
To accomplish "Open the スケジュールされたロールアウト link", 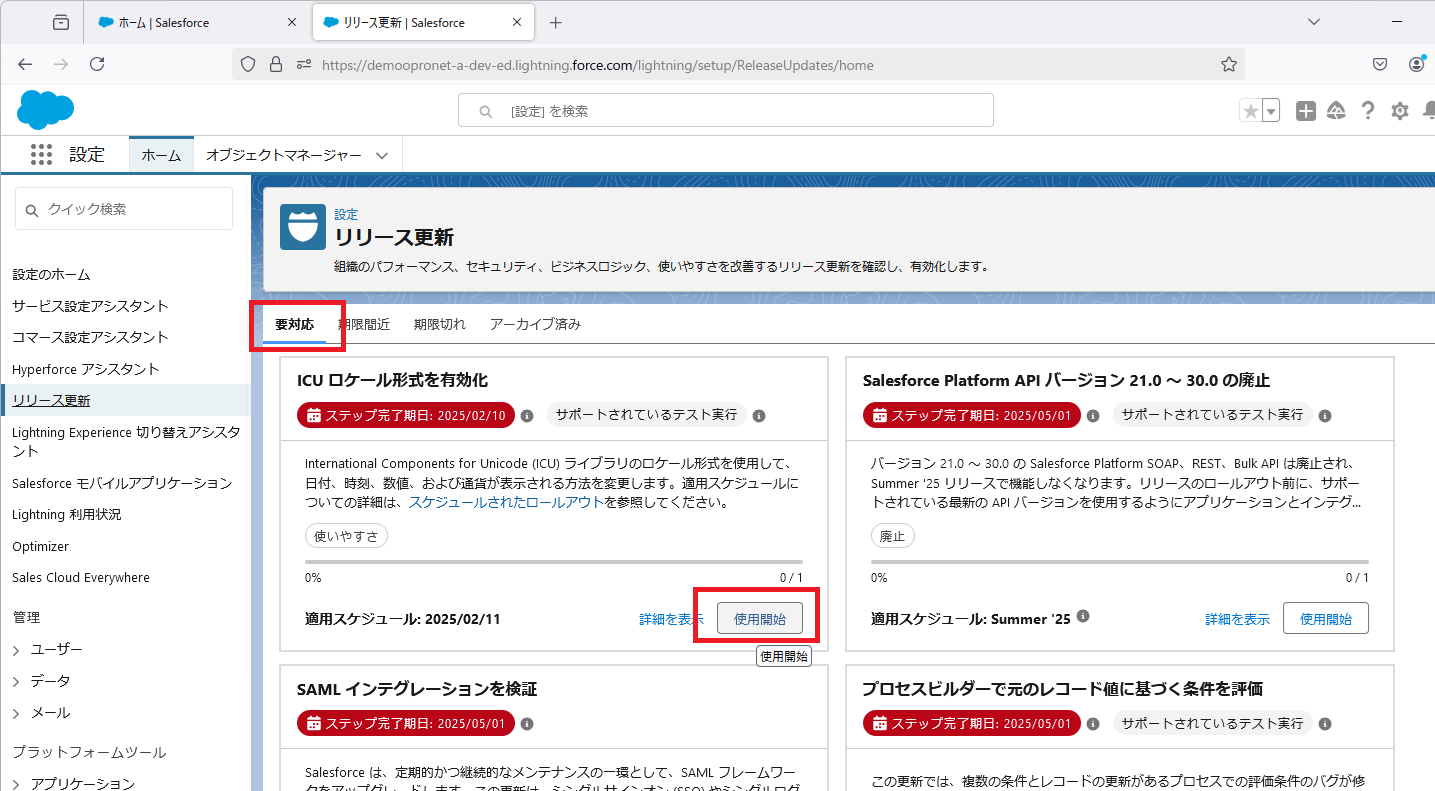I will tap(505, 502).
